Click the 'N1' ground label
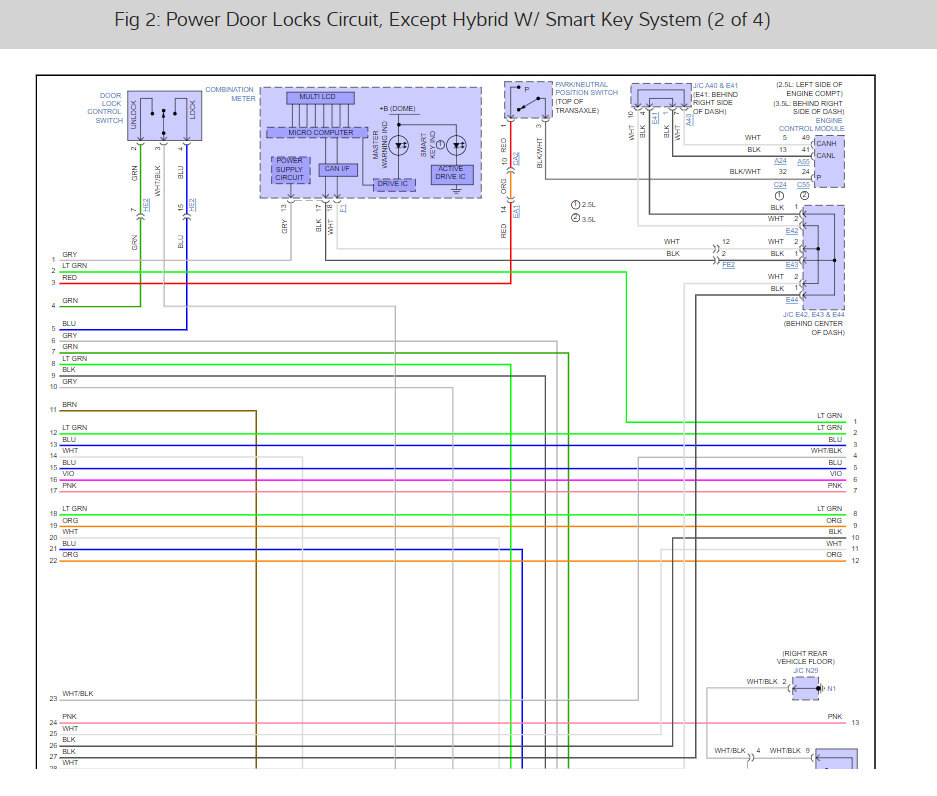This screenshot has width=937, height=796. (x=831, y=689)
